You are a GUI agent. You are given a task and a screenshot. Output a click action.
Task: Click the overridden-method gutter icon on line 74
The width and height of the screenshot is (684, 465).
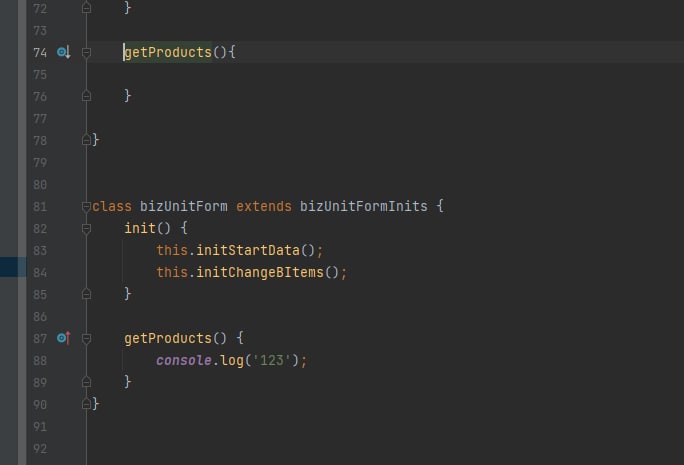pos(64,52)
